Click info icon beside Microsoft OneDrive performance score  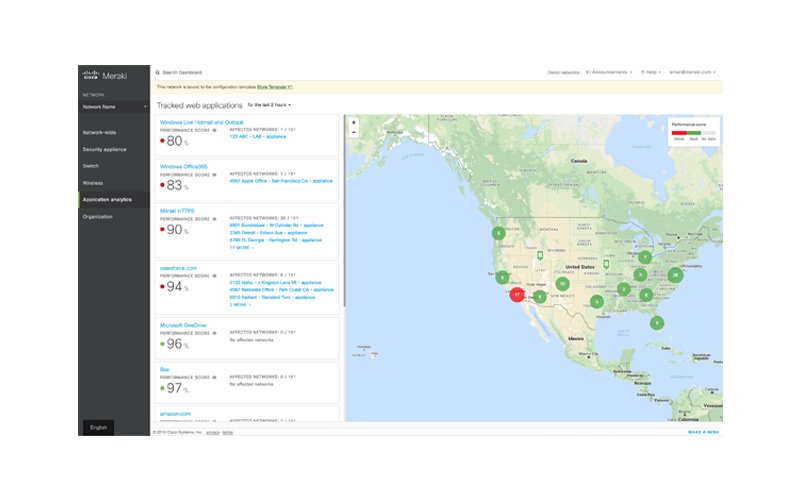click(214, 333)
